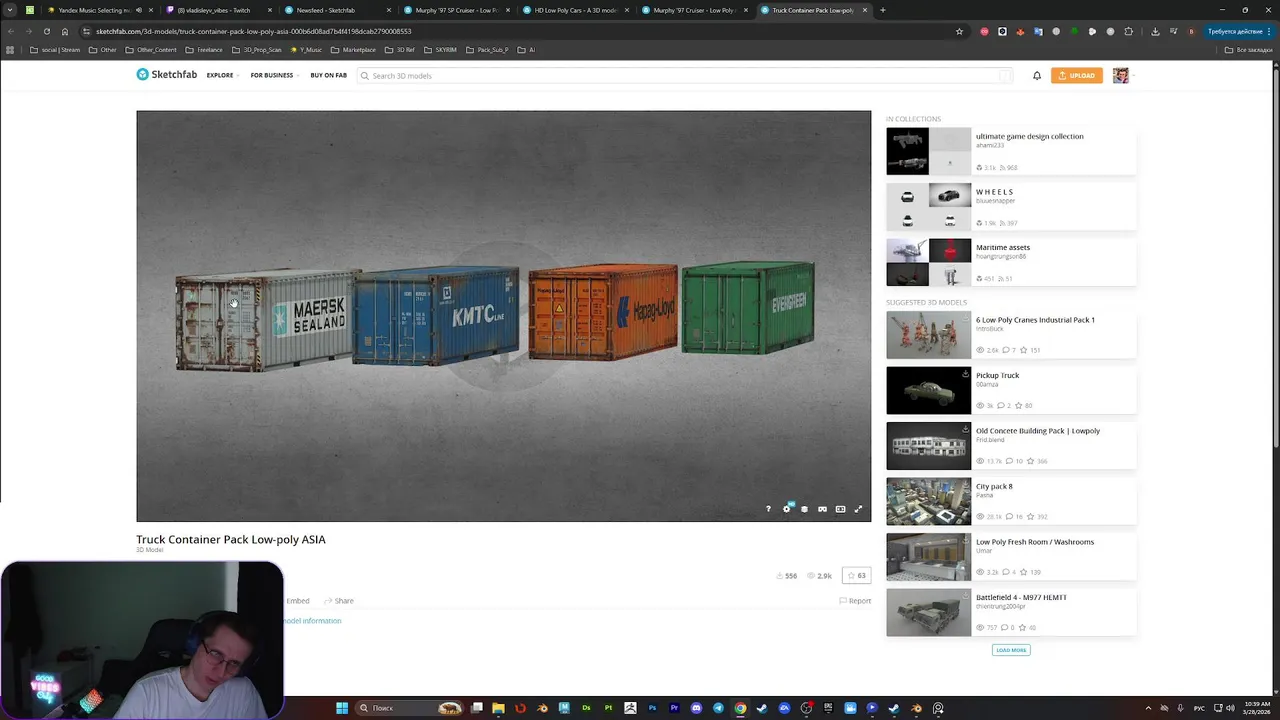
Task: Click the Report link
Action: point(855,601)
